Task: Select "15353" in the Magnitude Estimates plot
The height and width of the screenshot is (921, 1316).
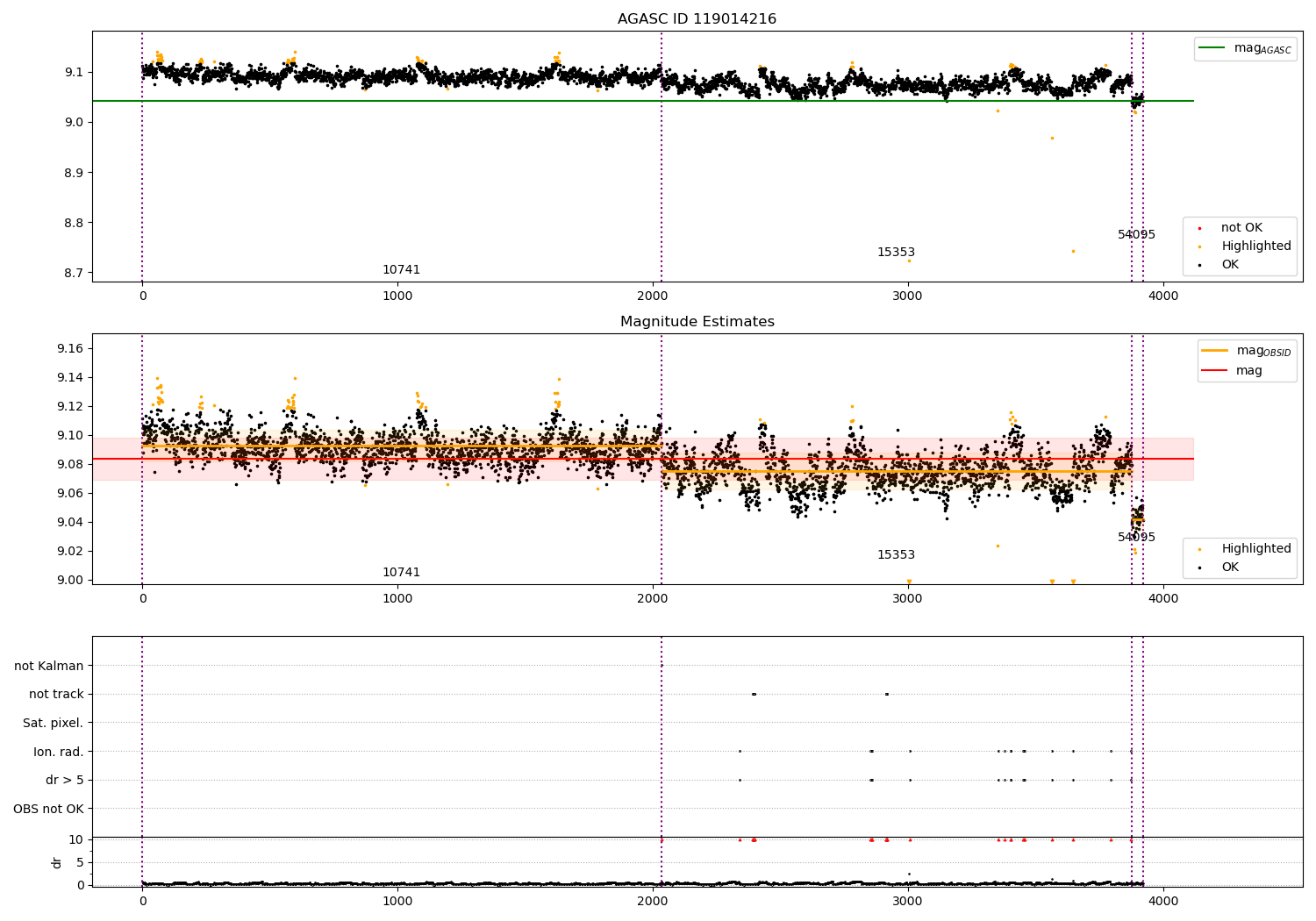Action: click(x=896, y=555)
